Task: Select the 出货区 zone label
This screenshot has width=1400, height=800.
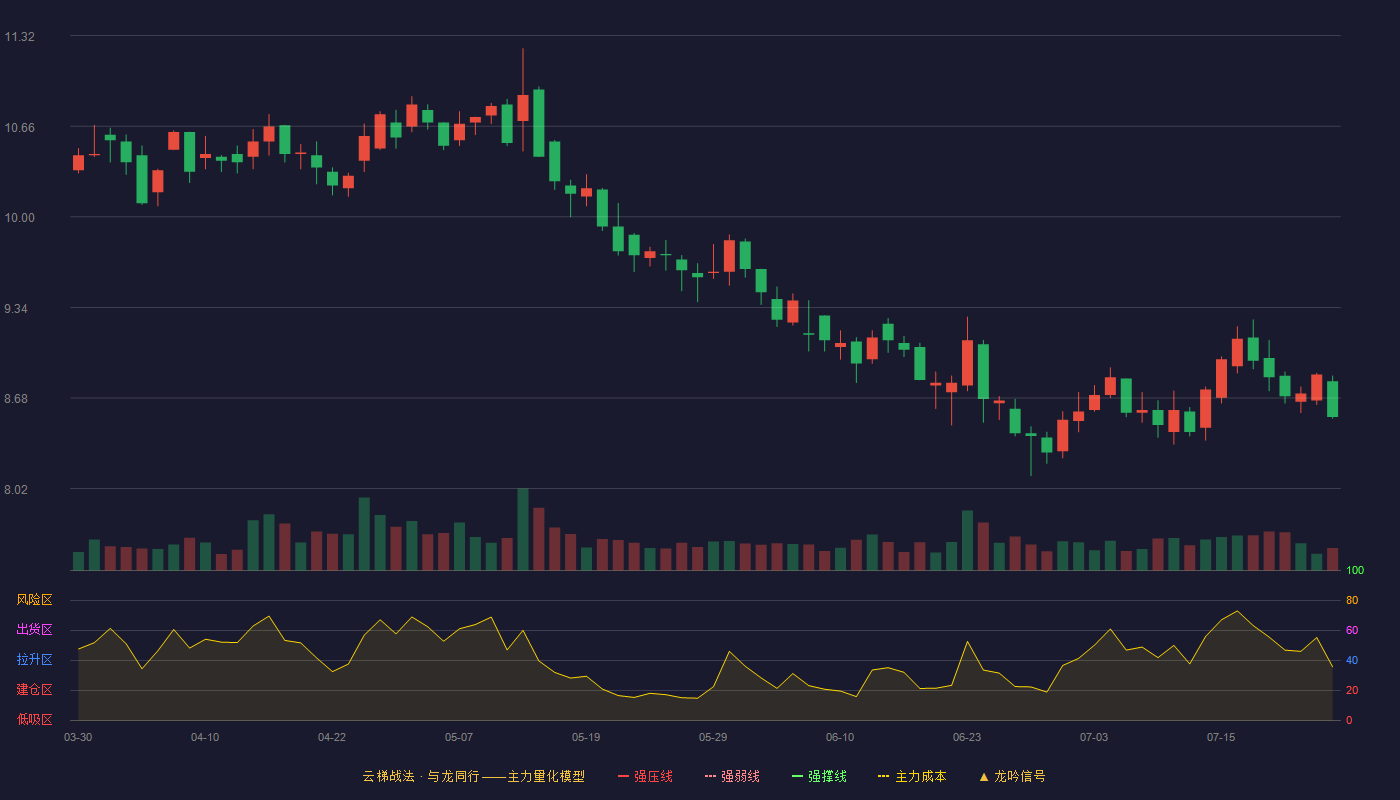Action: pos(34,630)
